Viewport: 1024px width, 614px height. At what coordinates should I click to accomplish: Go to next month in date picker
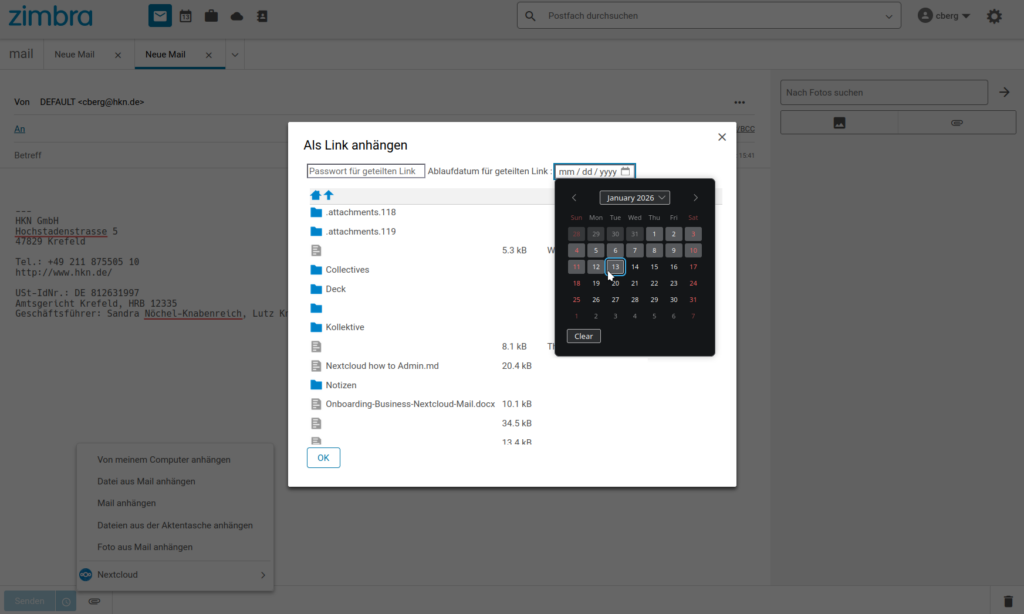click(x=696, y=198)
